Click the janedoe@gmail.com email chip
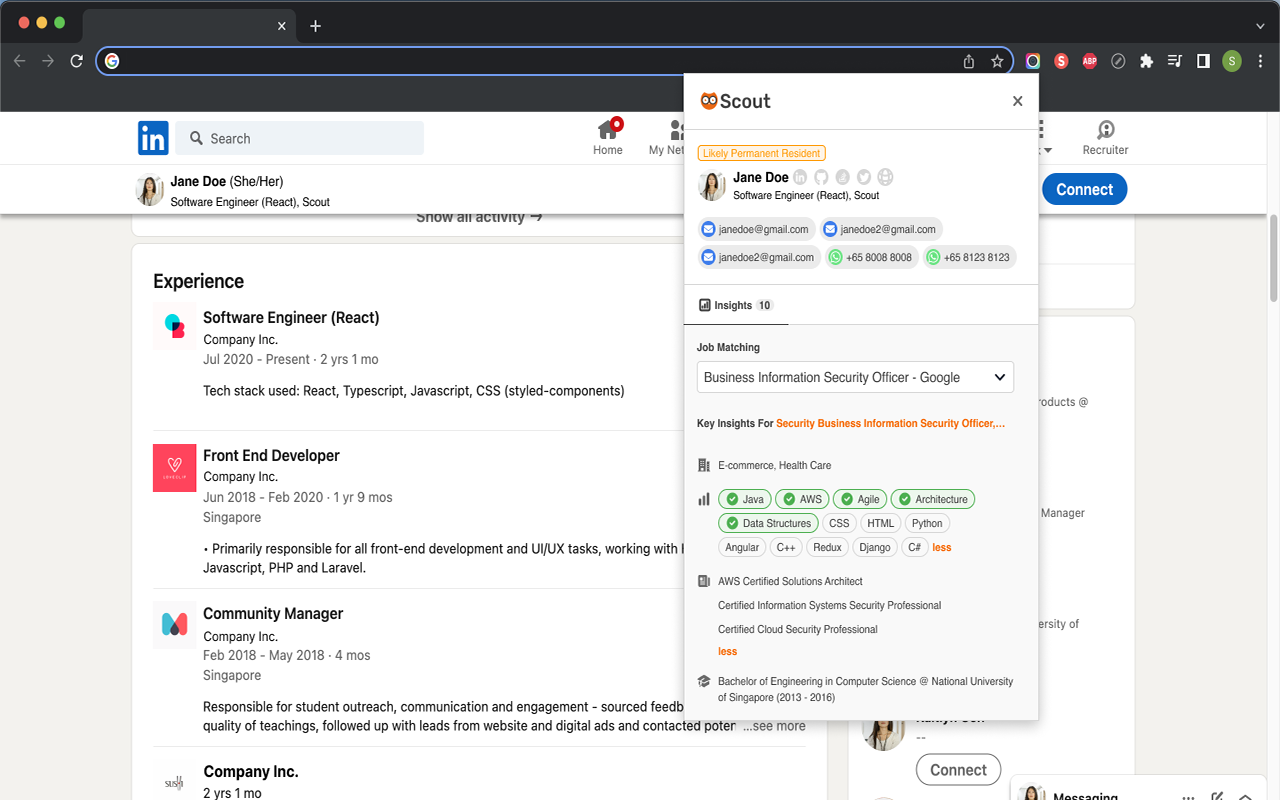 [x=756, y=229]
